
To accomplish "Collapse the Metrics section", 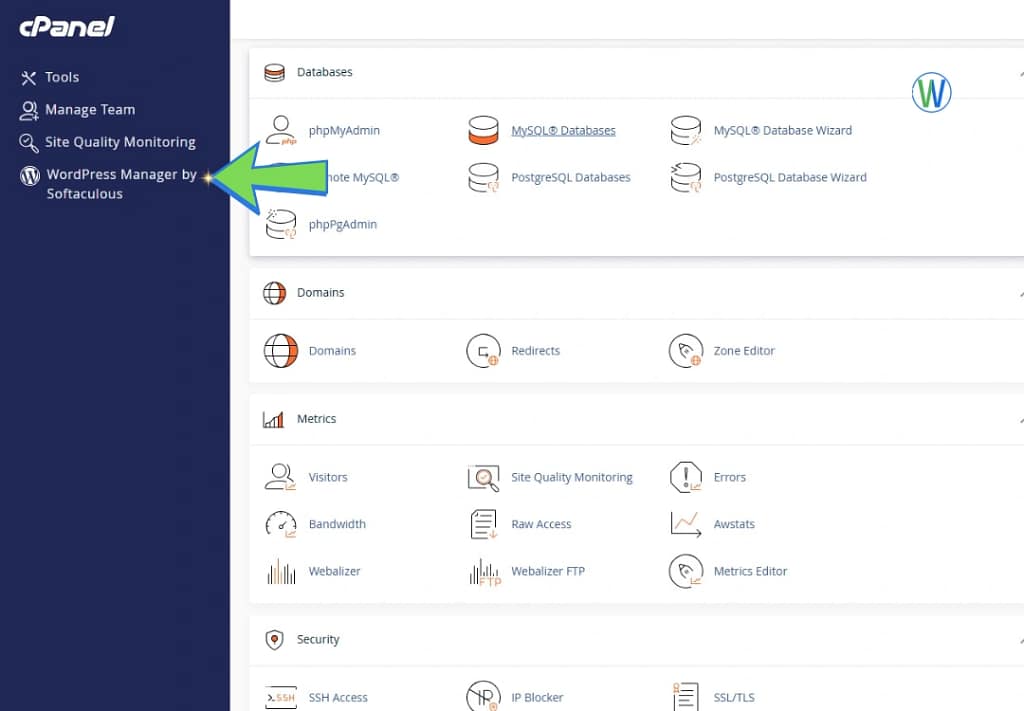I will tap(1020, 418).
